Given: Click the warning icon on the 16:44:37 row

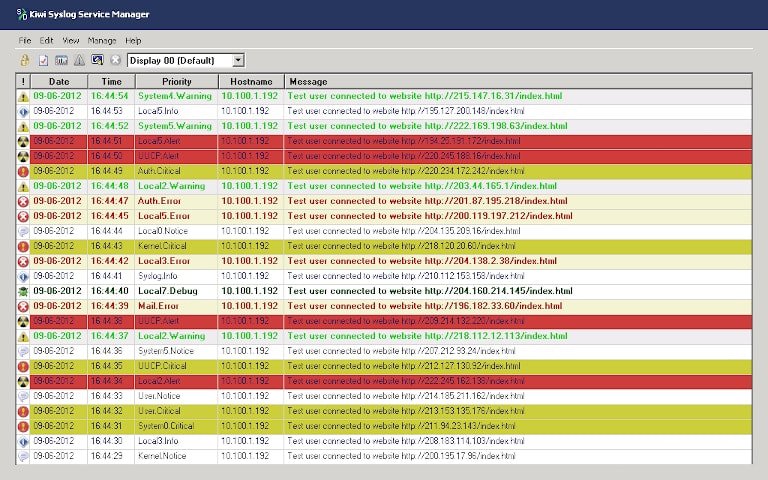Looking at the screenshot, I should click(23, 336).
